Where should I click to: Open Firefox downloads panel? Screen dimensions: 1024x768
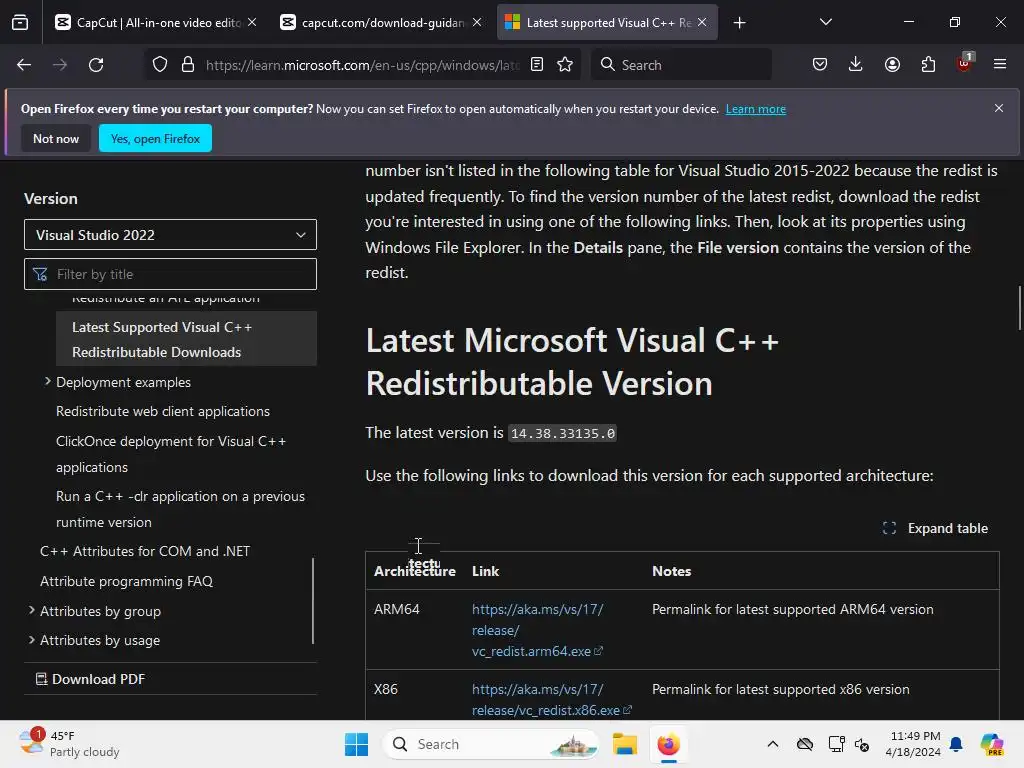(856, 65)
